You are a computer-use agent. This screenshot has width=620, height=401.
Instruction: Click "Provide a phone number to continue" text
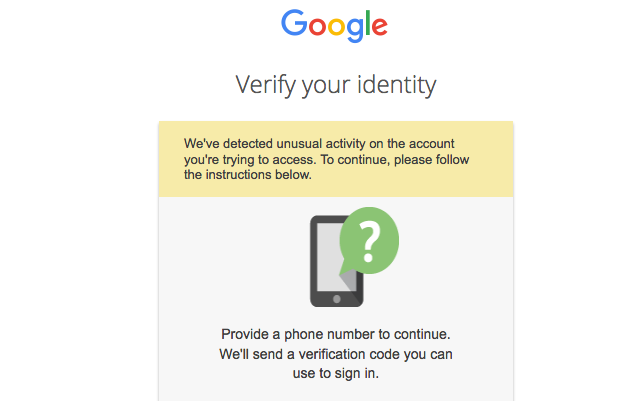335,333
